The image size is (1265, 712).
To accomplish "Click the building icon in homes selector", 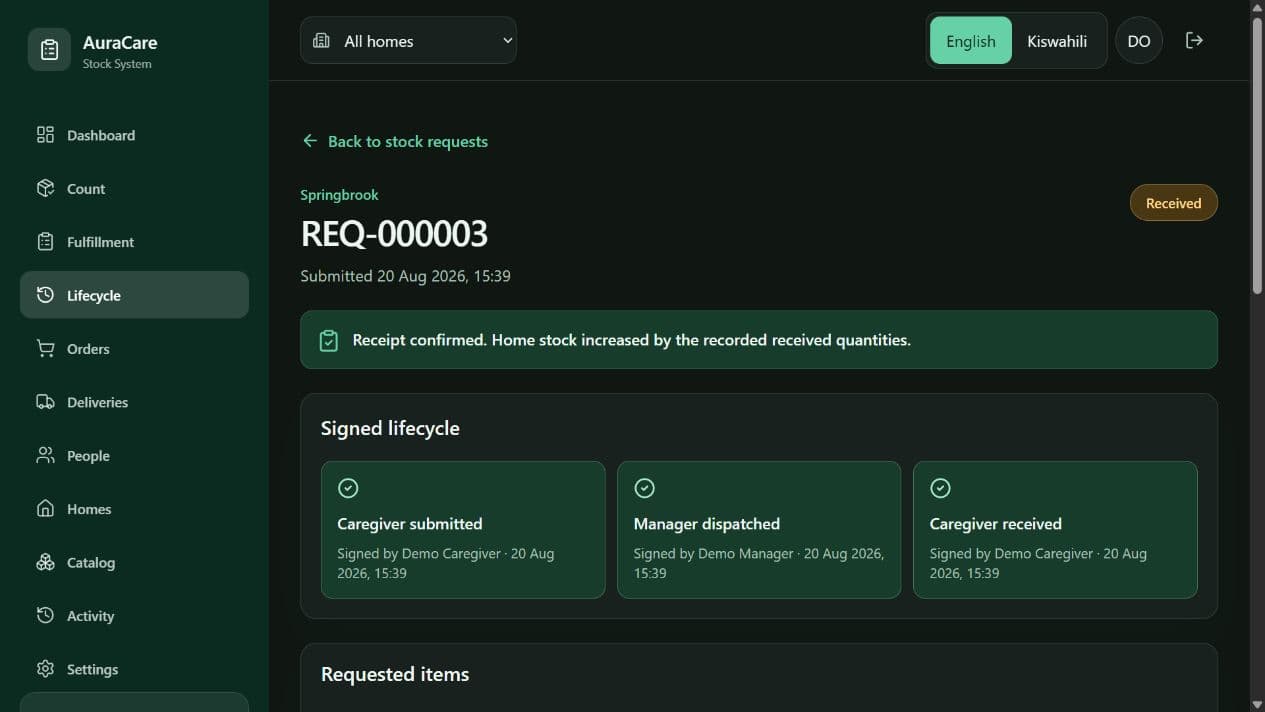I will (x=321, y=41).
